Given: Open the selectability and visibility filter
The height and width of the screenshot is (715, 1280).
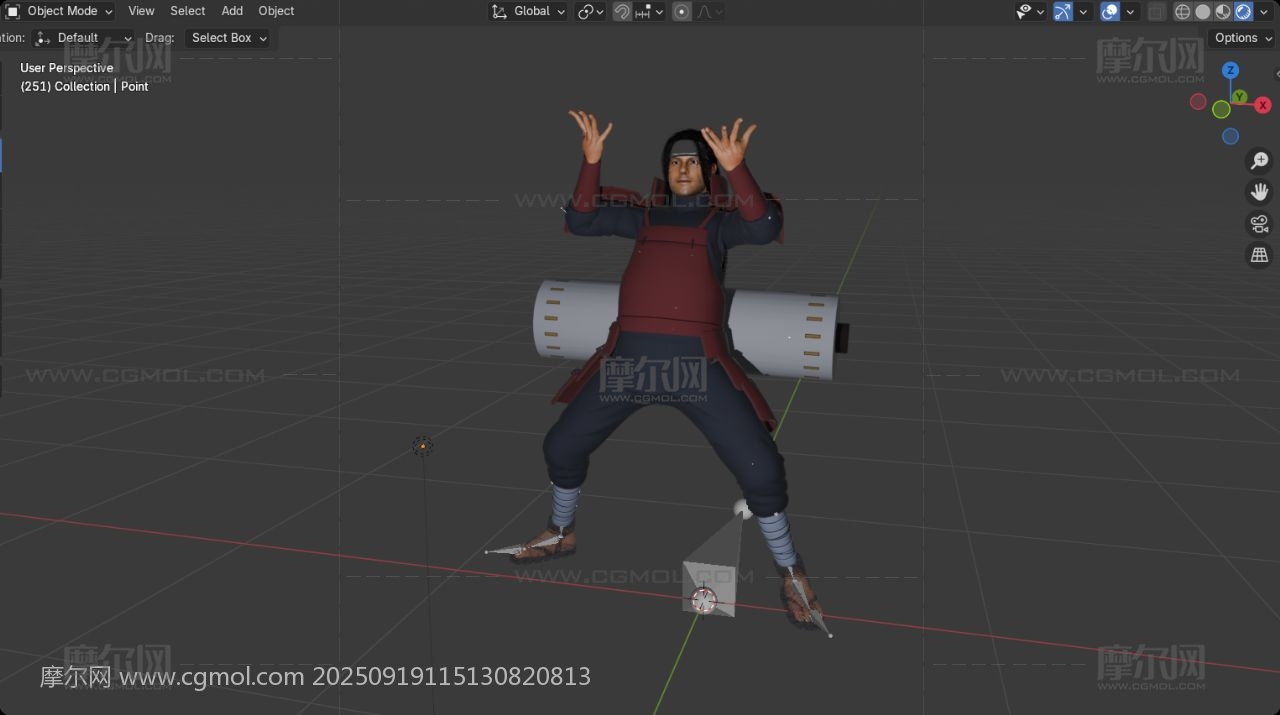Looking at the screenshot, I should (x=1029, y=11).
